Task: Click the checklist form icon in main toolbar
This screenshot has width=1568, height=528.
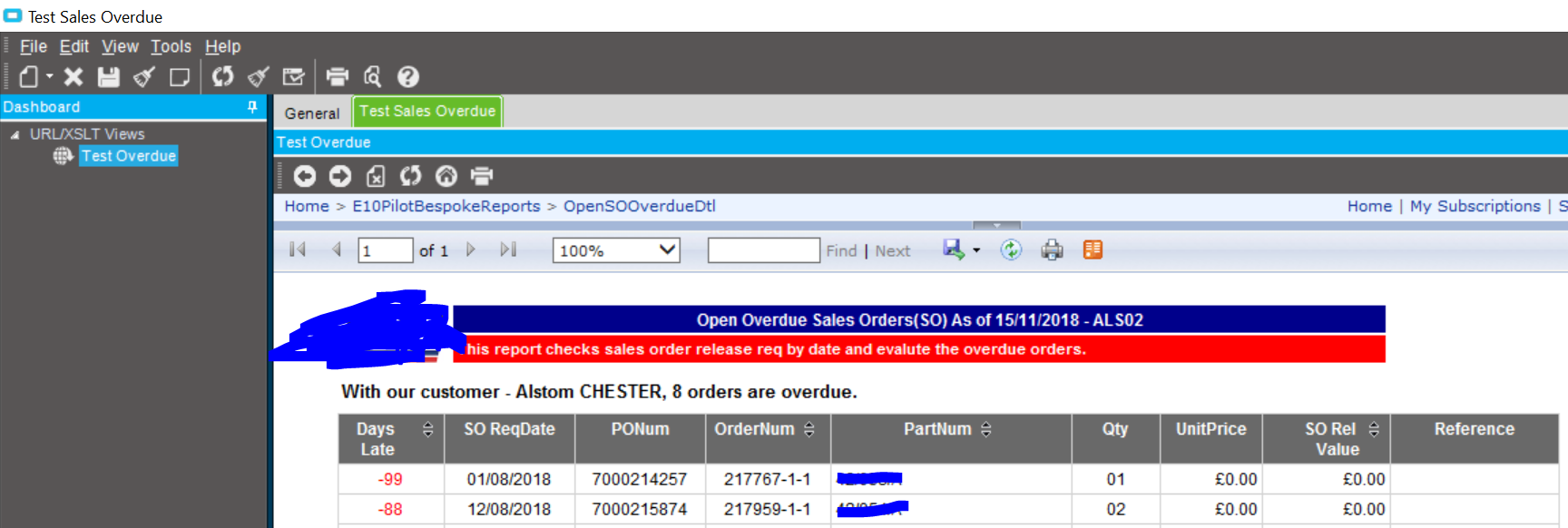Action: 293,77
